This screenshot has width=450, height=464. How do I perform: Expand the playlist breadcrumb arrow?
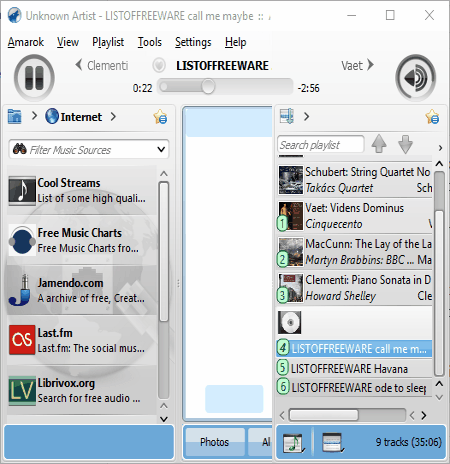coord(306,116)
